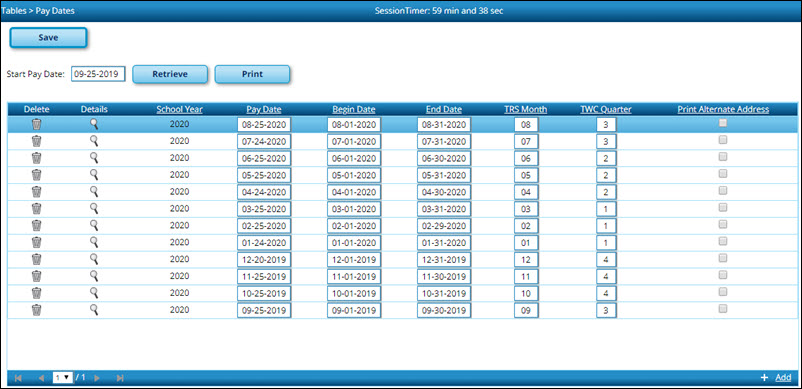Tick Print Alternate Address for 12-20-2019
This screenshot has width=802, height=389.
tap(723, 258)
